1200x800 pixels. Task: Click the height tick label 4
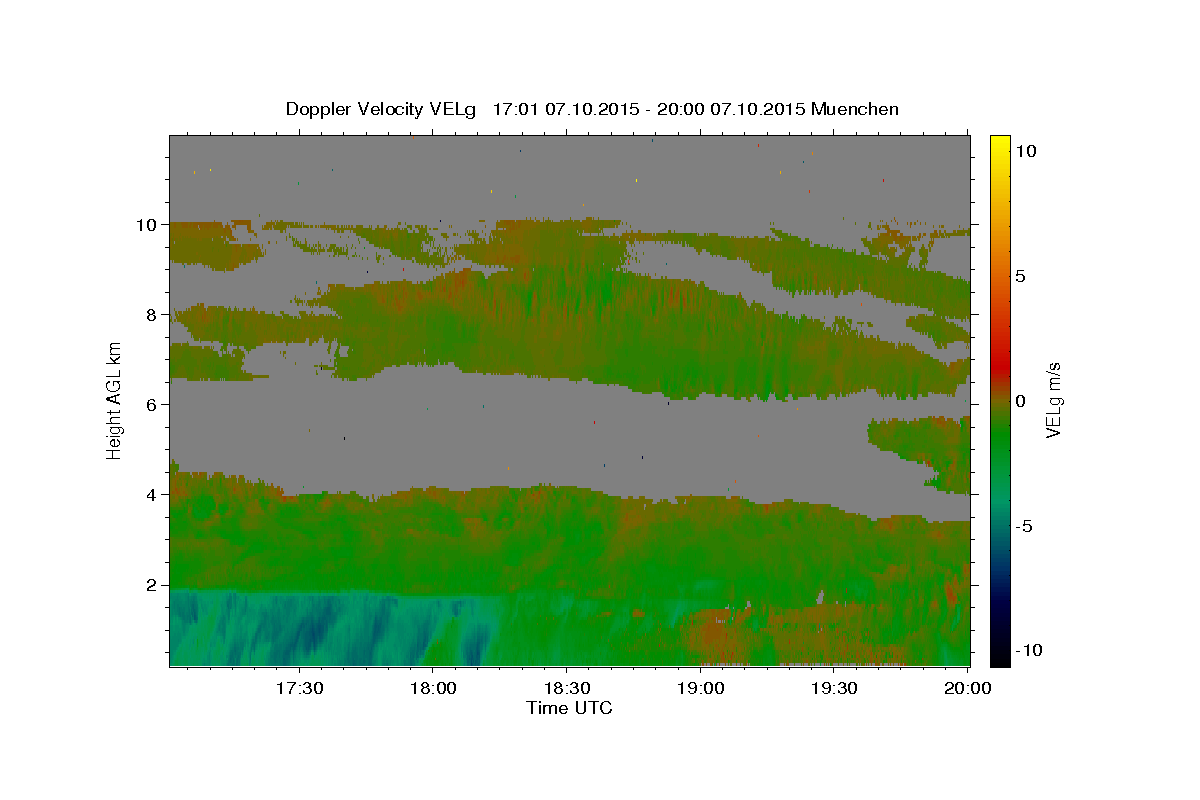152,495
